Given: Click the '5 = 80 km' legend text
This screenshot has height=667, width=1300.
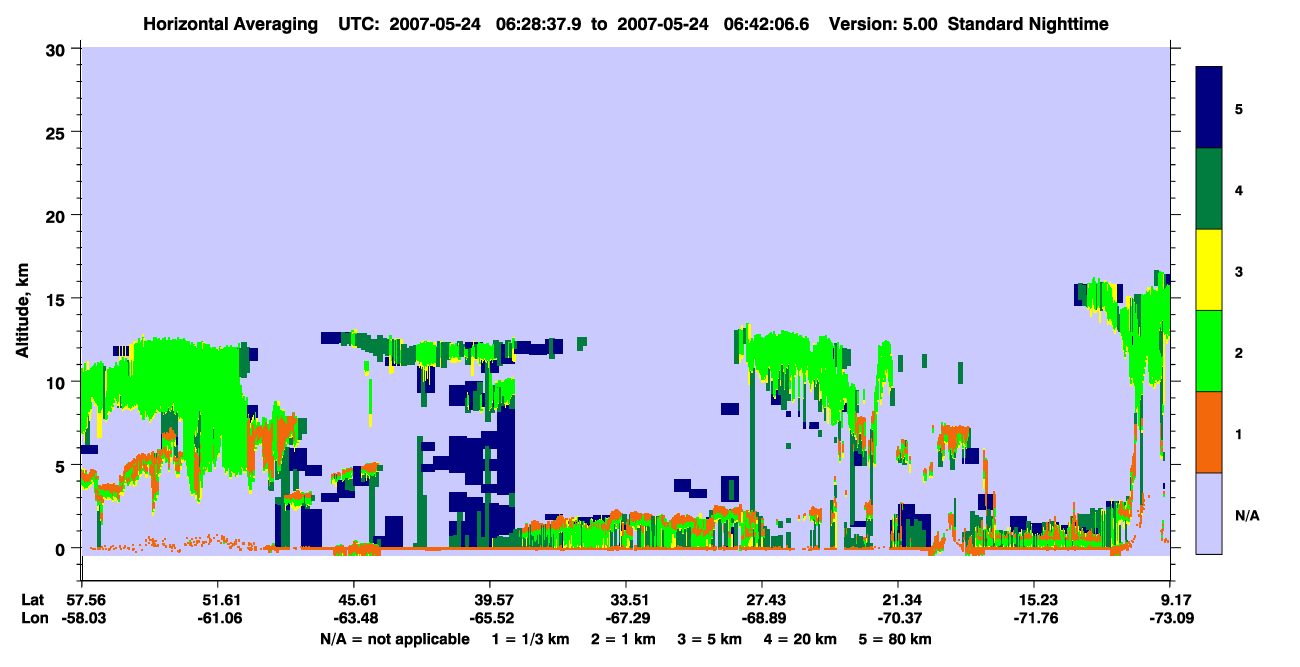Looking at the screenshot, I should [896, 639].
